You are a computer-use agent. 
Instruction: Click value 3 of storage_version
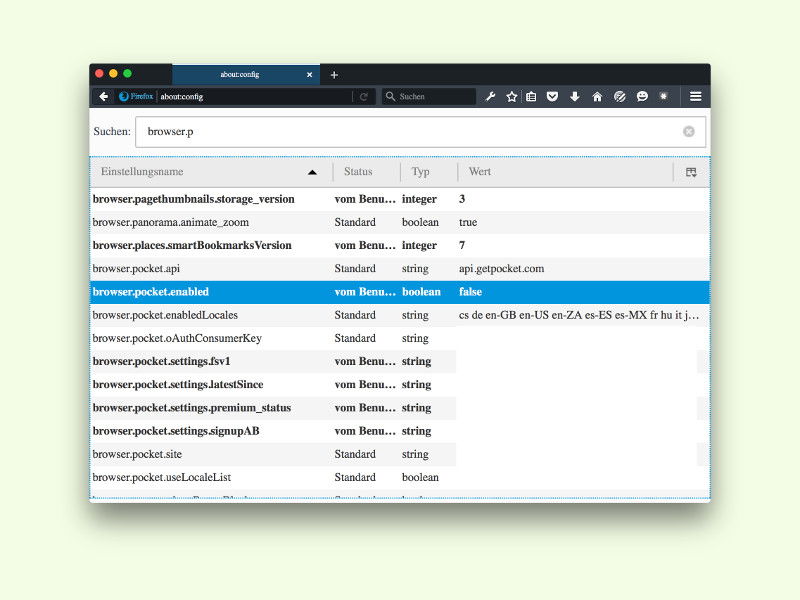(462, 199)
